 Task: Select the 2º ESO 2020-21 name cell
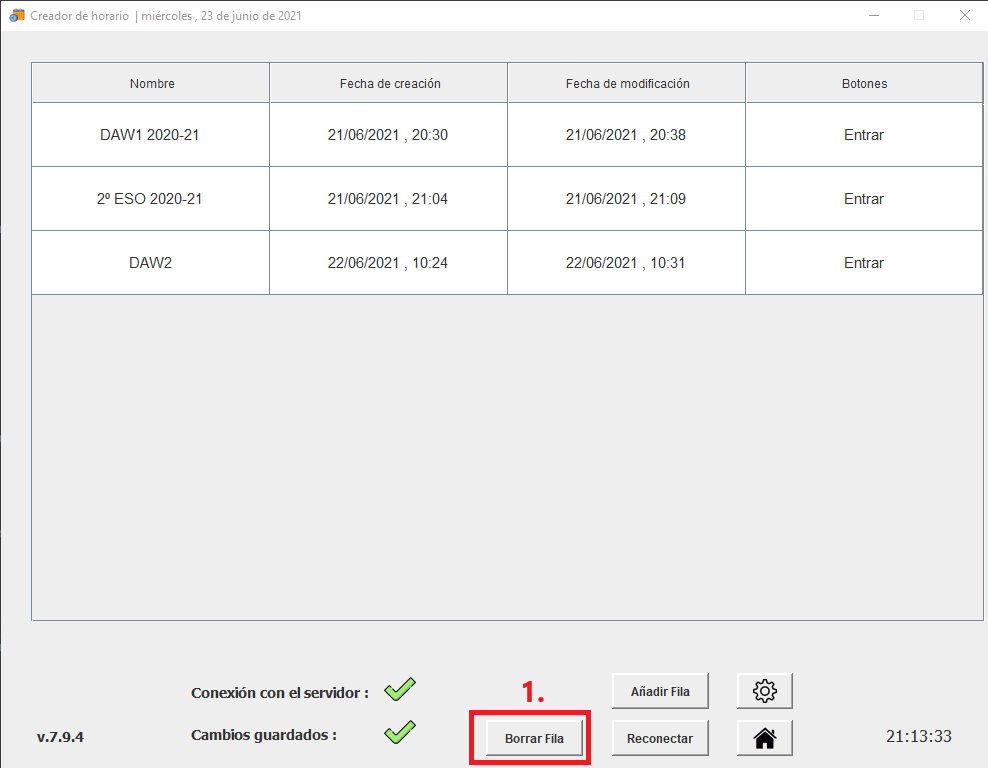(150, 199)
